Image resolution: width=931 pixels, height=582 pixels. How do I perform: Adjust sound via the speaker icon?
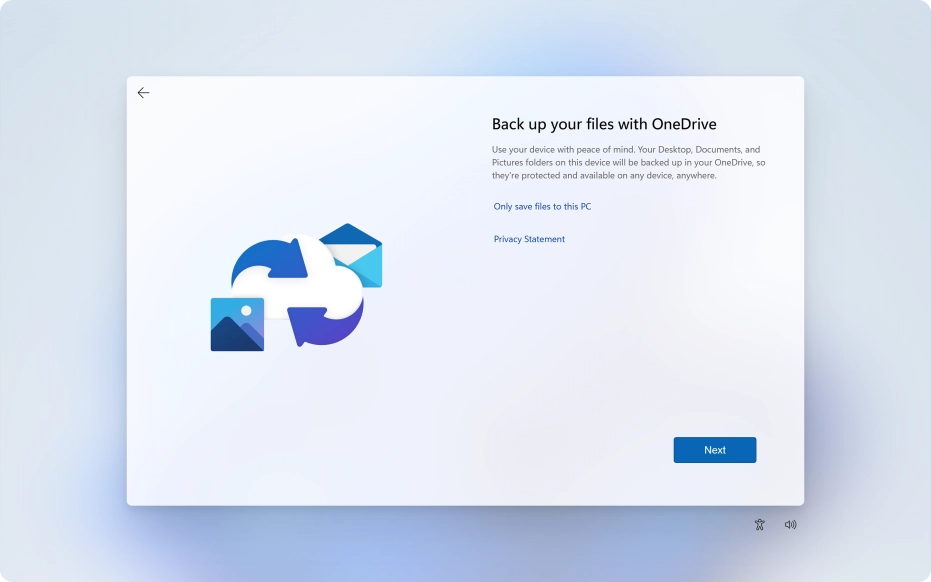[x=790, y=524]
